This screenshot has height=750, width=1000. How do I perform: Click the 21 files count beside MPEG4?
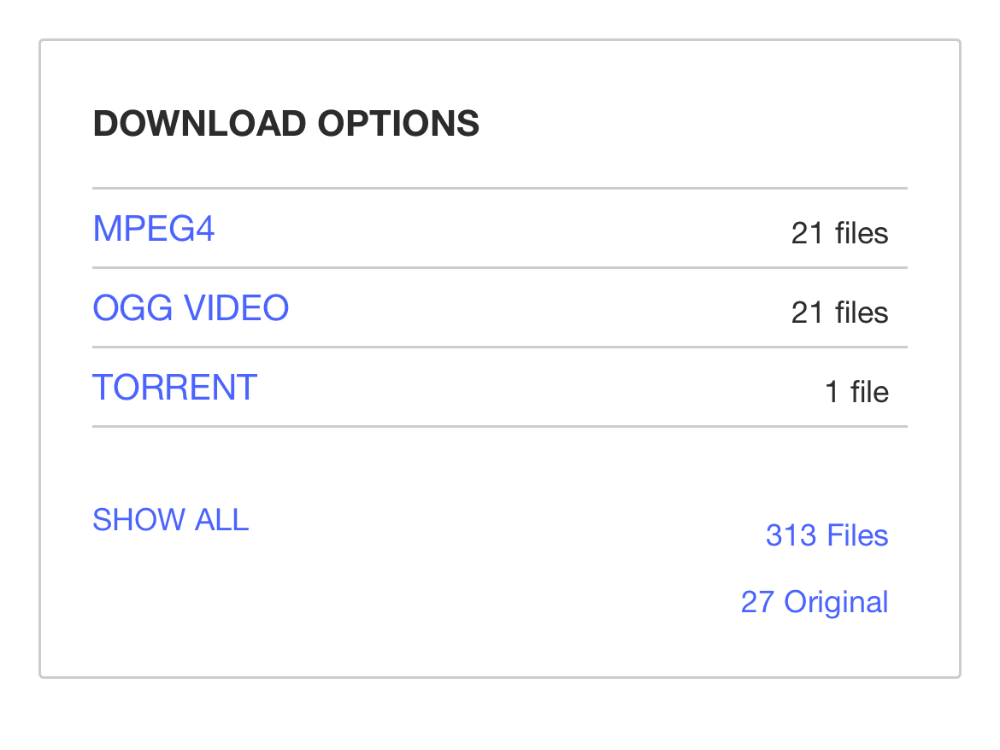pos(839,233)
